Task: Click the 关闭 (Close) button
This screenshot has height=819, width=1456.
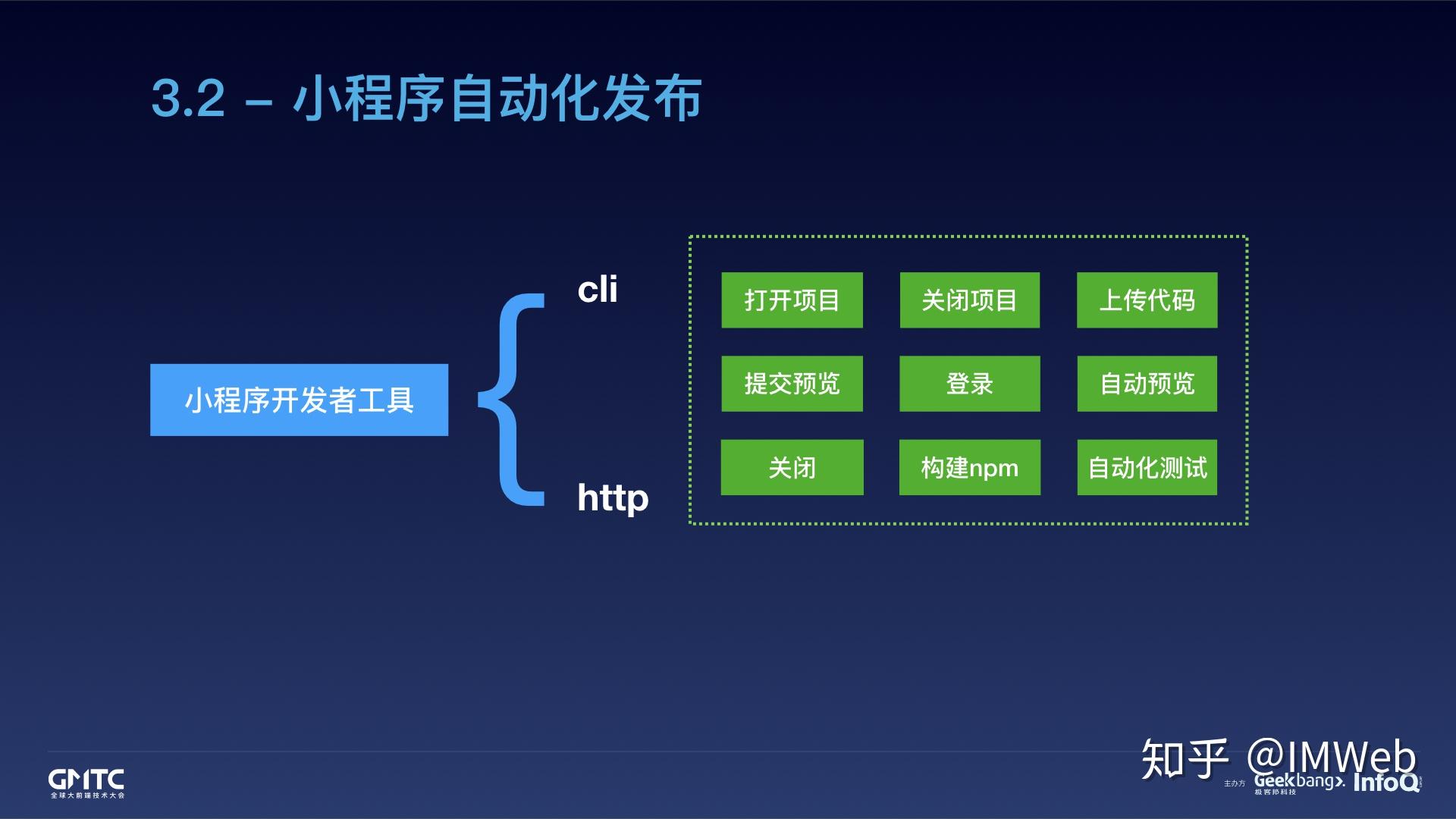Action: pyautogui.click(x=790, y=467)
